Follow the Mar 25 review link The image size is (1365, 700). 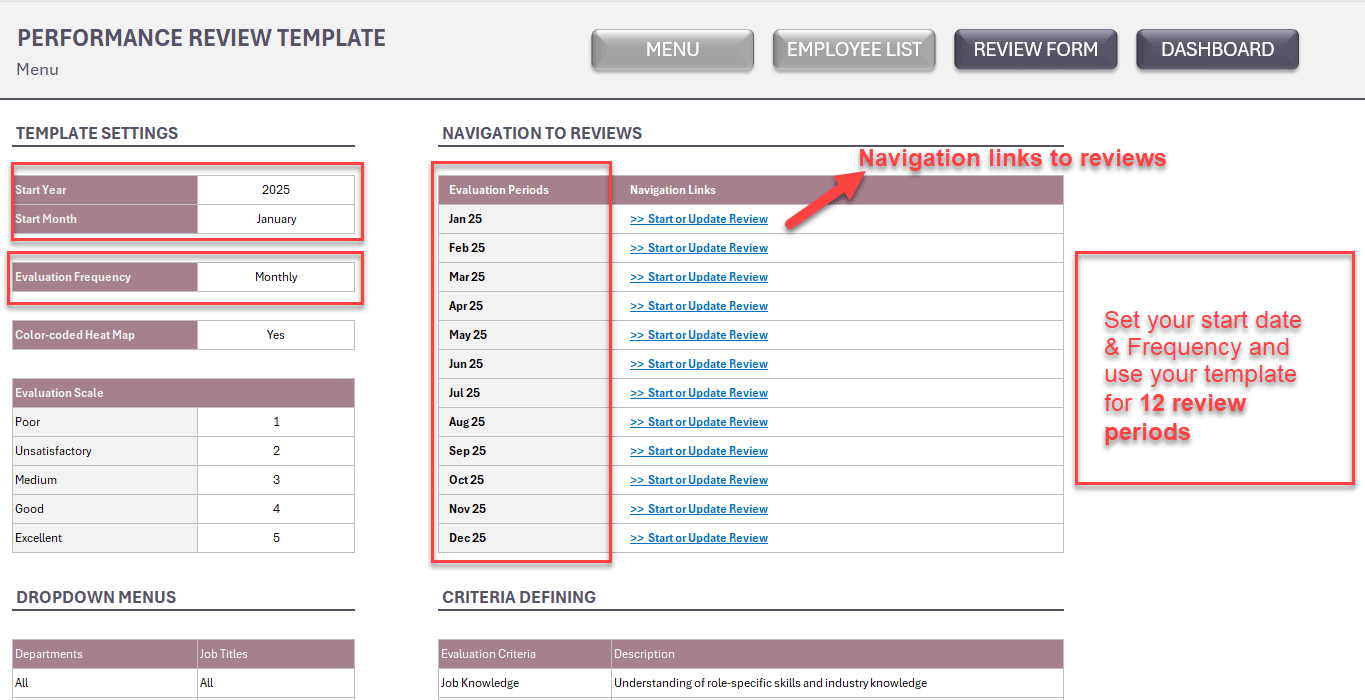tap(699, 277)
